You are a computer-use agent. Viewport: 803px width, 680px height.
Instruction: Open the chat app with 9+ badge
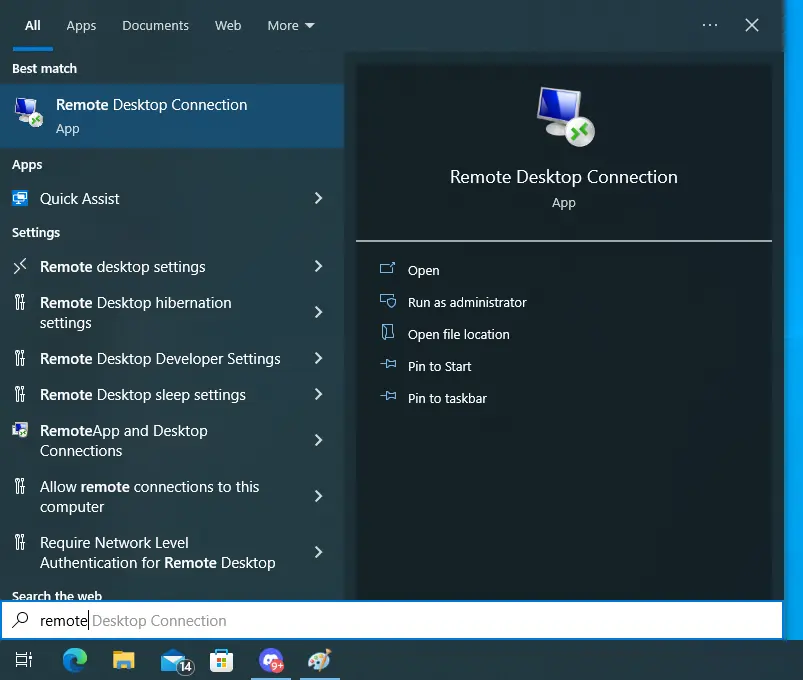coord(271,660)
